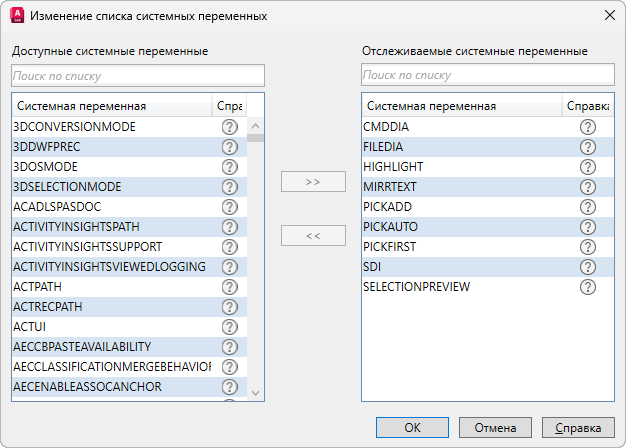626x448 pixels.
Task: Show help for CMDDIA tracked variable
Action: pyautogui.click(x=588, y=127)
